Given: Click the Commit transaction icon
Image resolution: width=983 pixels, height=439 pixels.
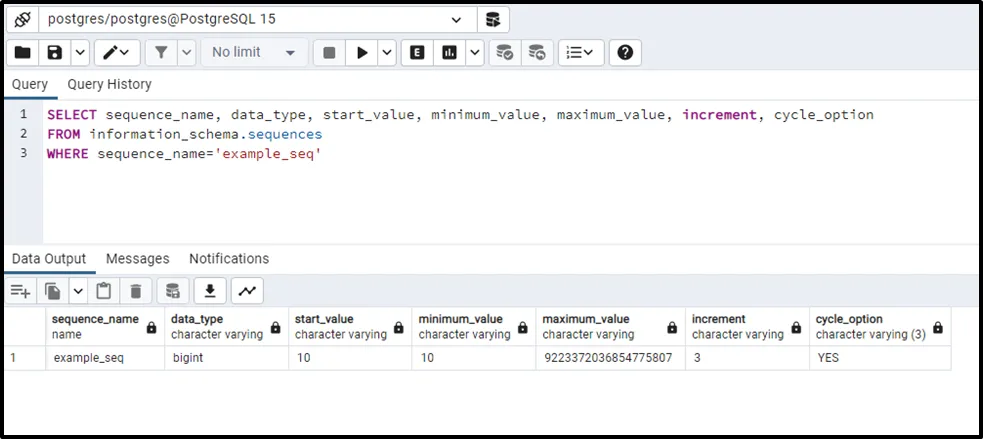Looking at the screenshot, I should pyautogui.click(x=505, y=53).
